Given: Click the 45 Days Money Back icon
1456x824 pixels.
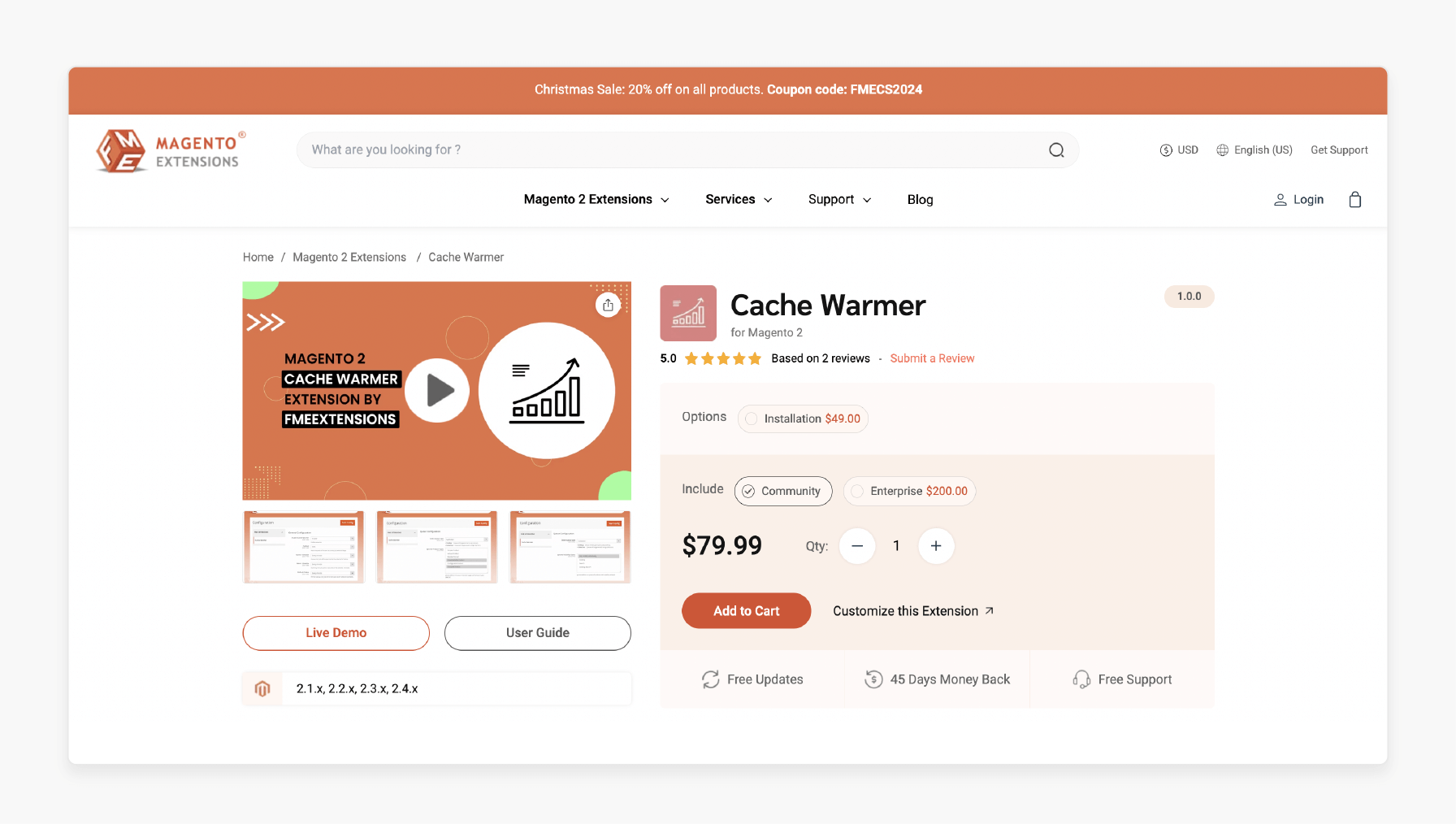Looking at the screenshot, I should 873,679.
